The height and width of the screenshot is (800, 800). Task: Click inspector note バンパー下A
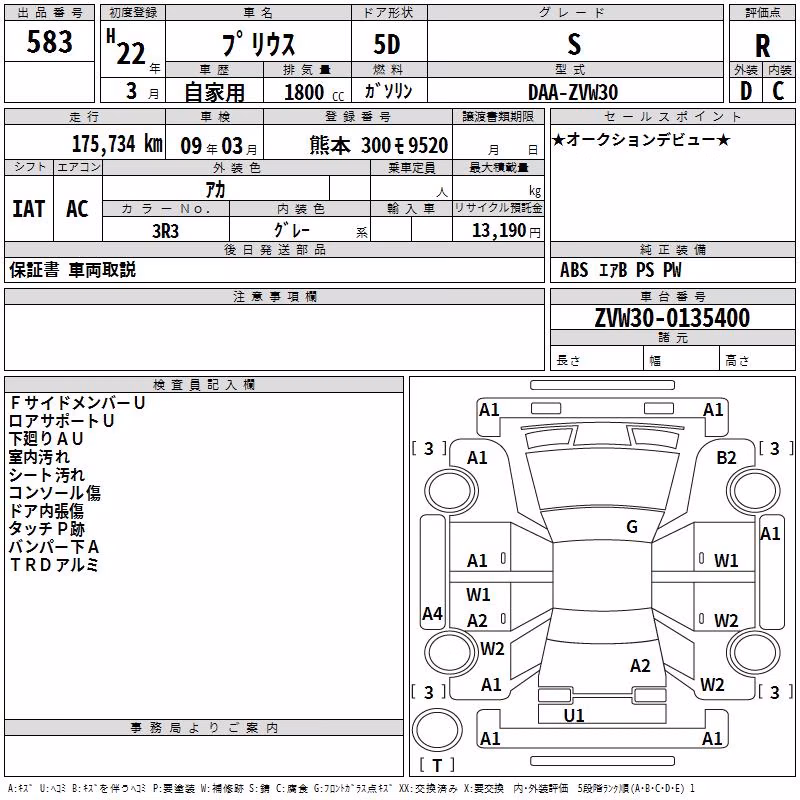(54, 547)
